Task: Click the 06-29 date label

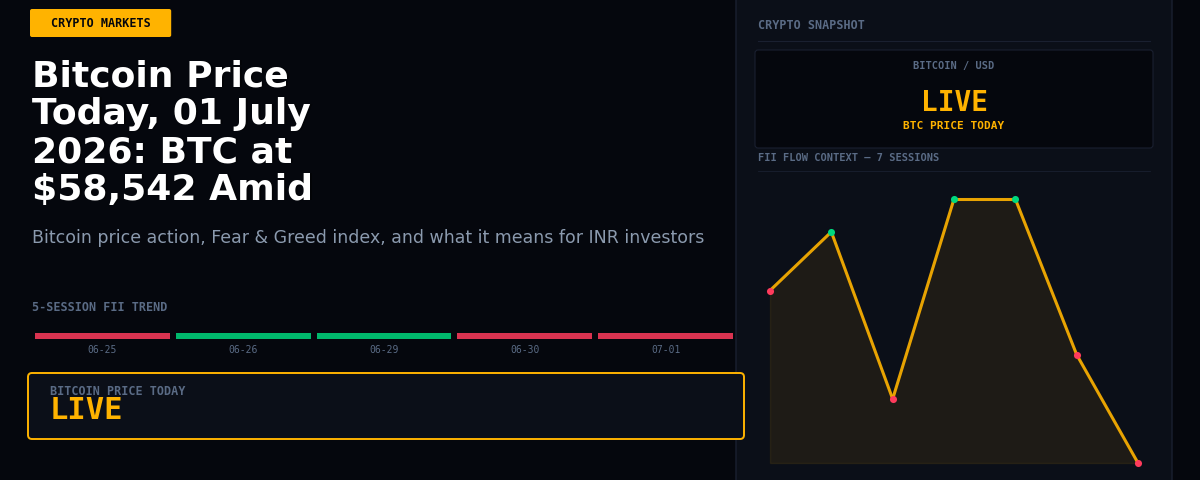Action: click(384, 350)
